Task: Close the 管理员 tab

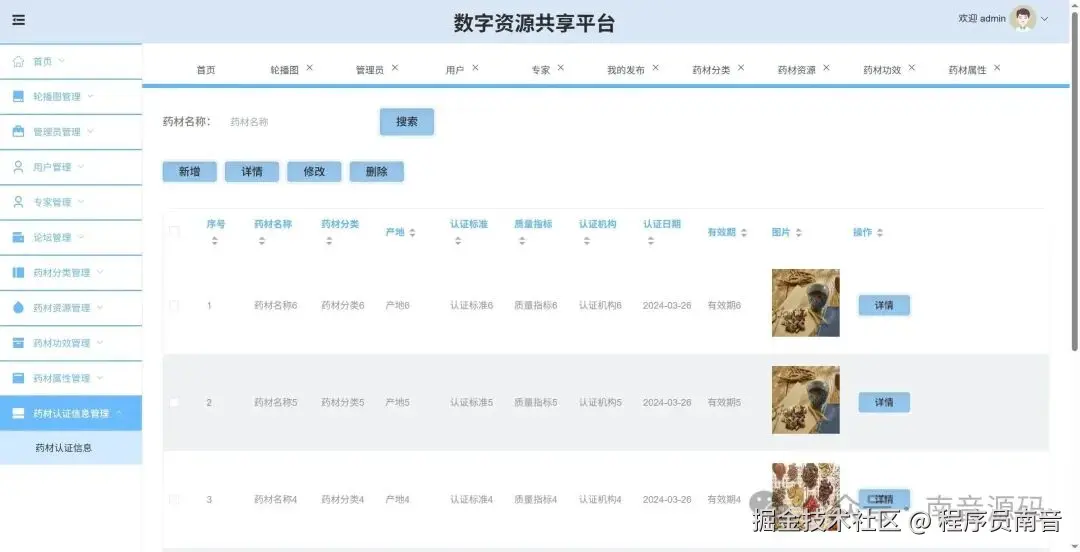Action: [x=395, y=68]
